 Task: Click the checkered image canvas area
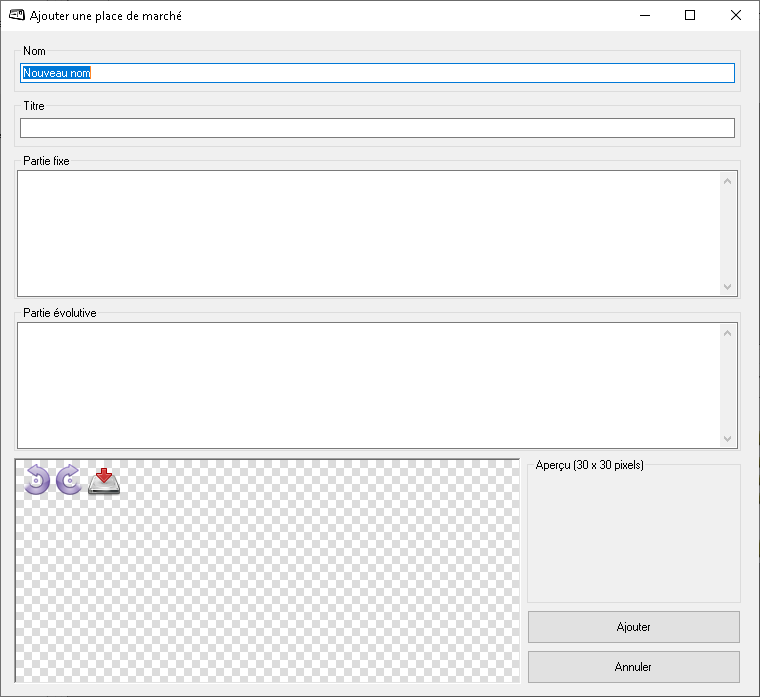point(268,590)
